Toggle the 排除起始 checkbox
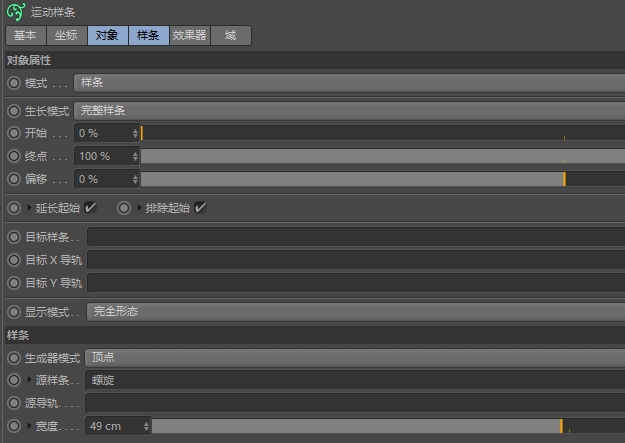Screen dimensions: 625x443 click(x=200, y=208)
